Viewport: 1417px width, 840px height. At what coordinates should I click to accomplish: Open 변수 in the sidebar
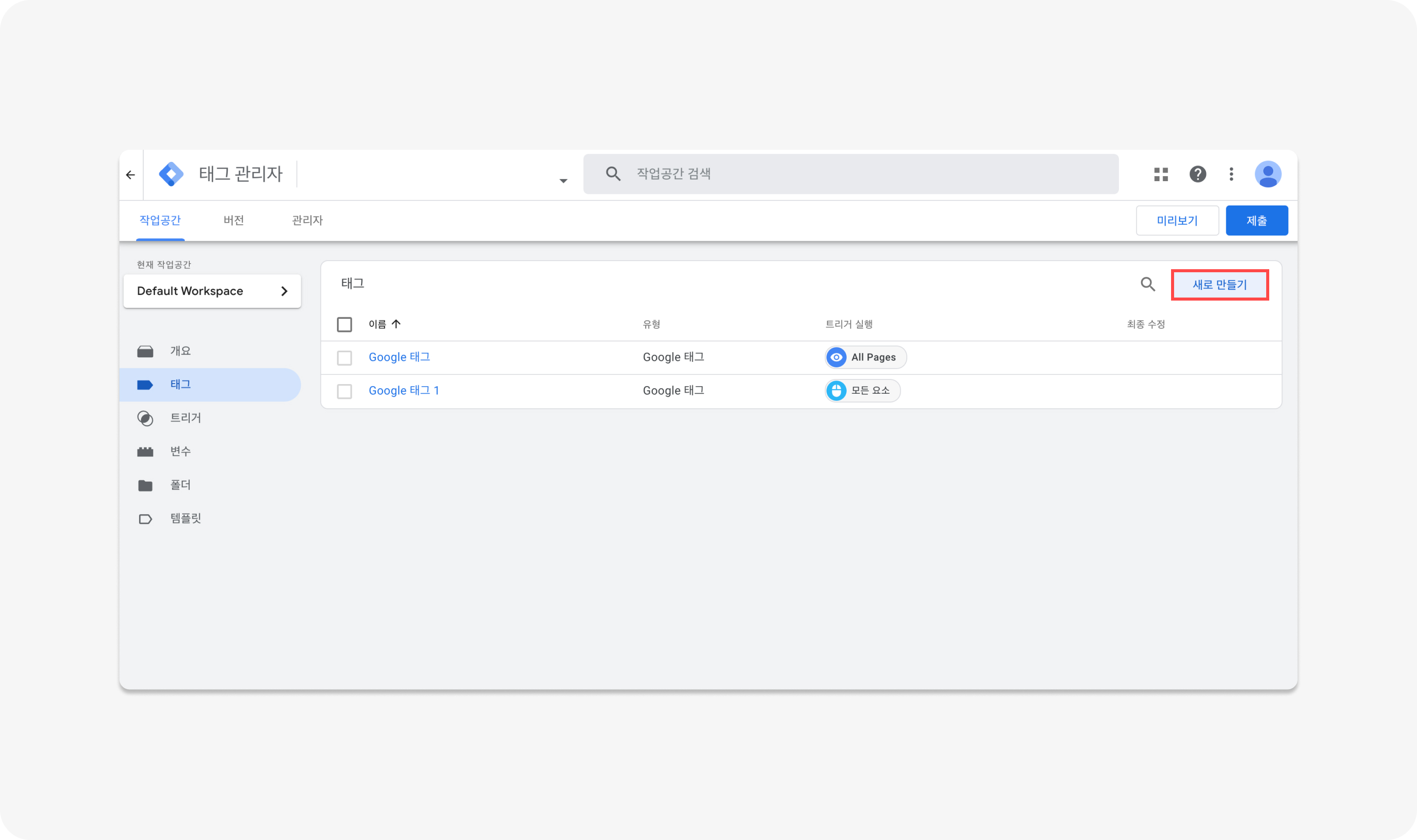[210, 452]
